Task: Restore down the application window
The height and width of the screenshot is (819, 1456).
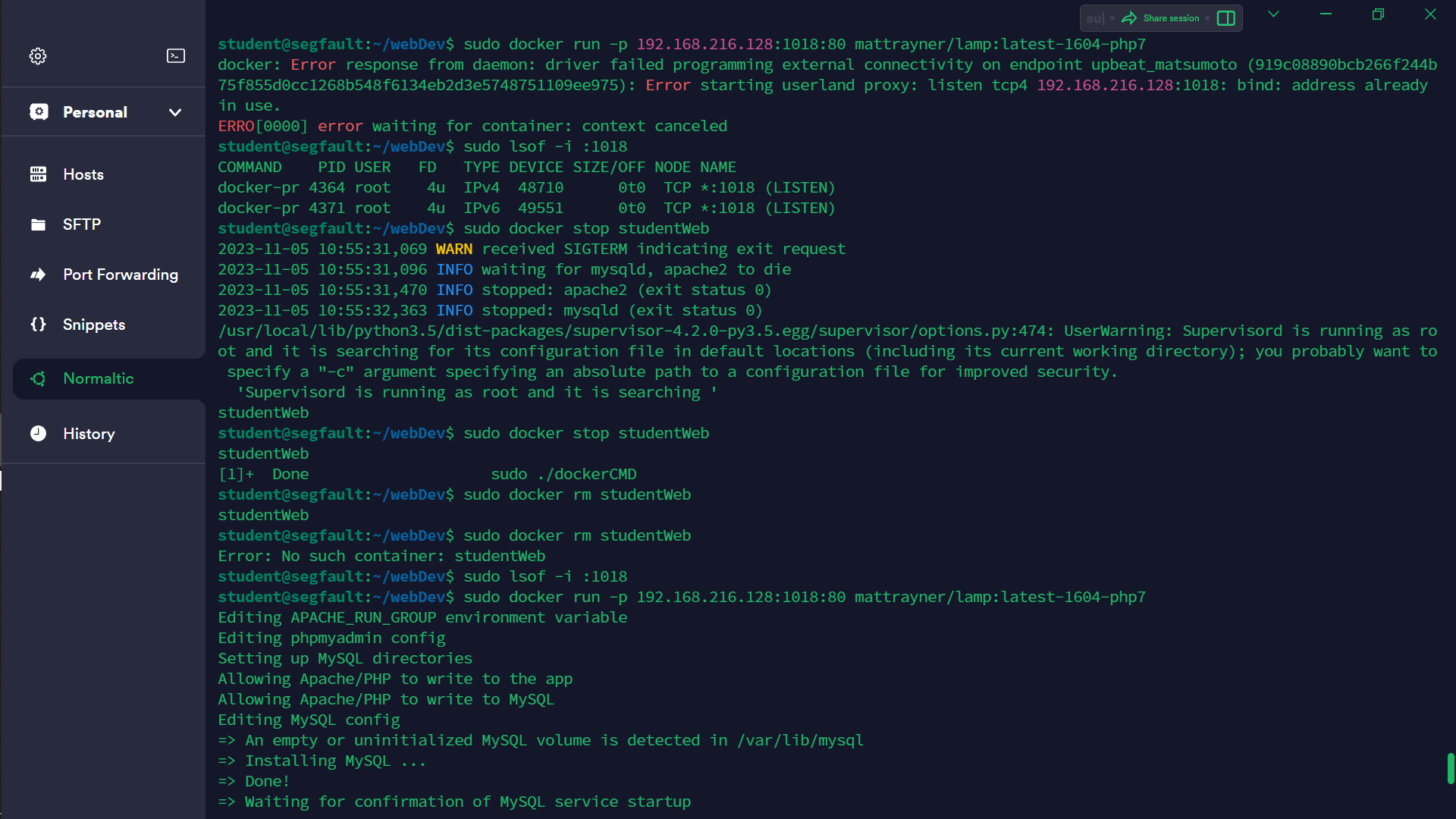Action: [x=1378, y=14]
